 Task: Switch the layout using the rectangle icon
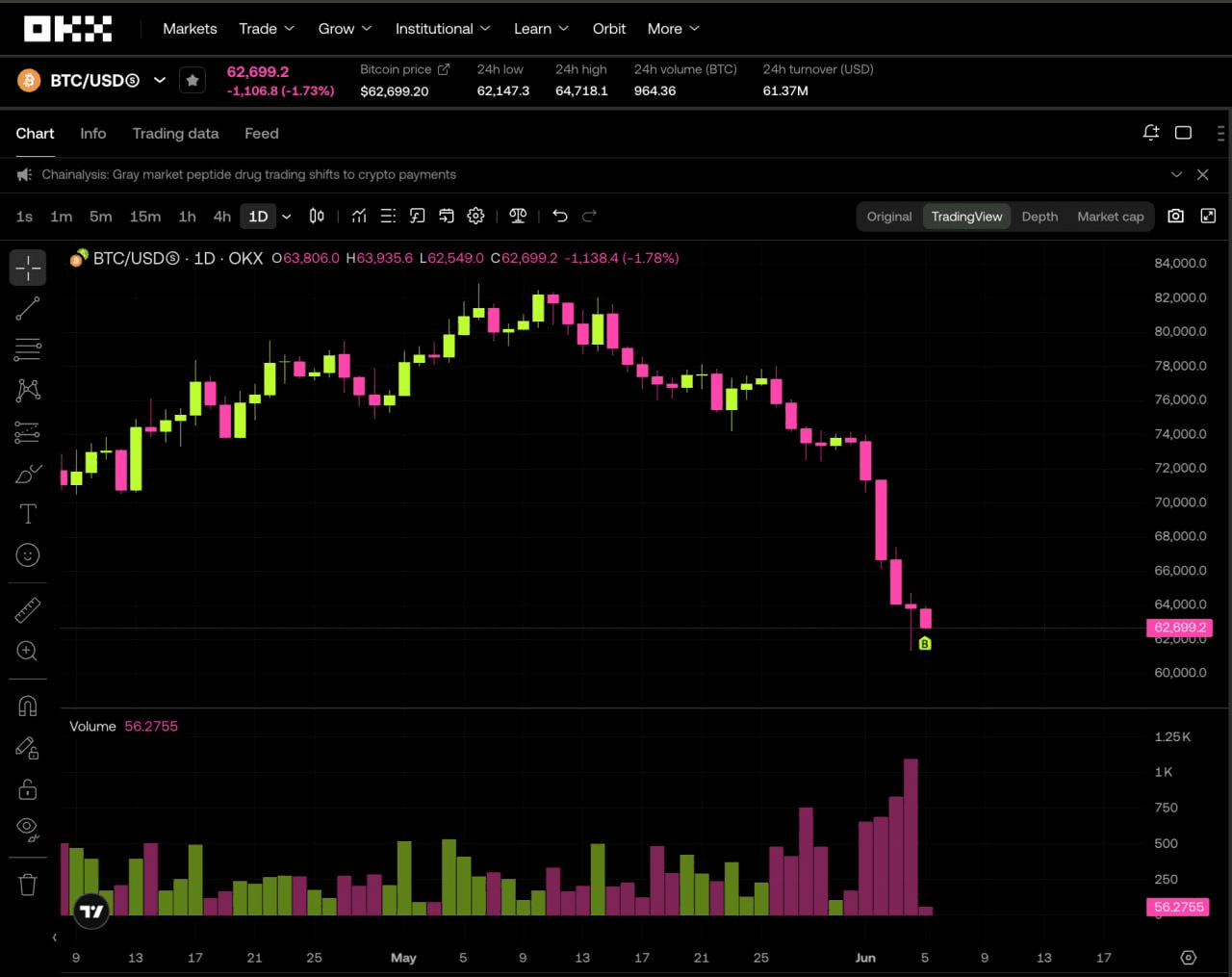click(x=1184, y=133)
